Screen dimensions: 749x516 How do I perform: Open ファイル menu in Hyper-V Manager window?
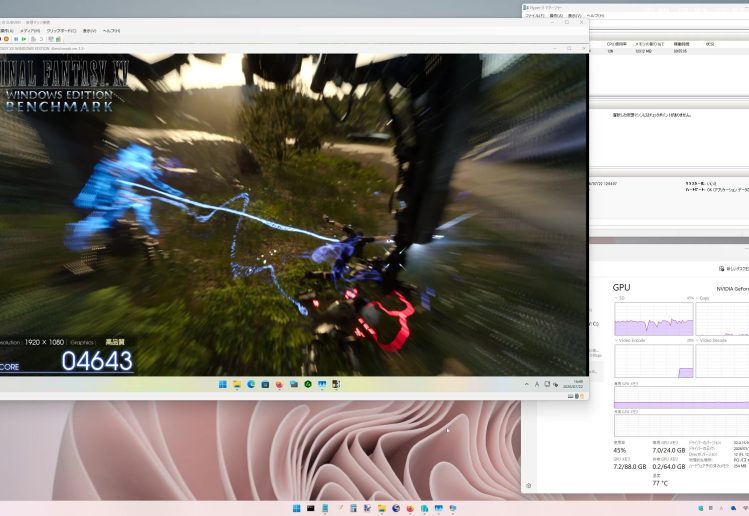535,16
